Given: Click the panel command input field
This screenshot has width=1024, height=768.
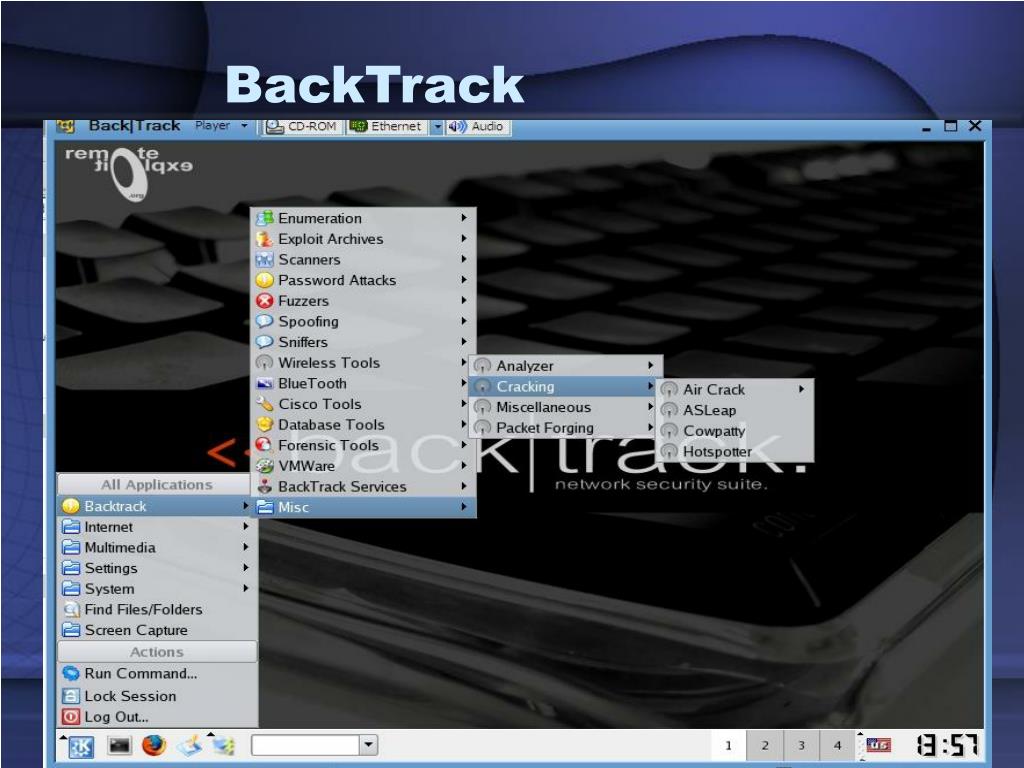Looking at the screenshot, I should coord(305,745).
